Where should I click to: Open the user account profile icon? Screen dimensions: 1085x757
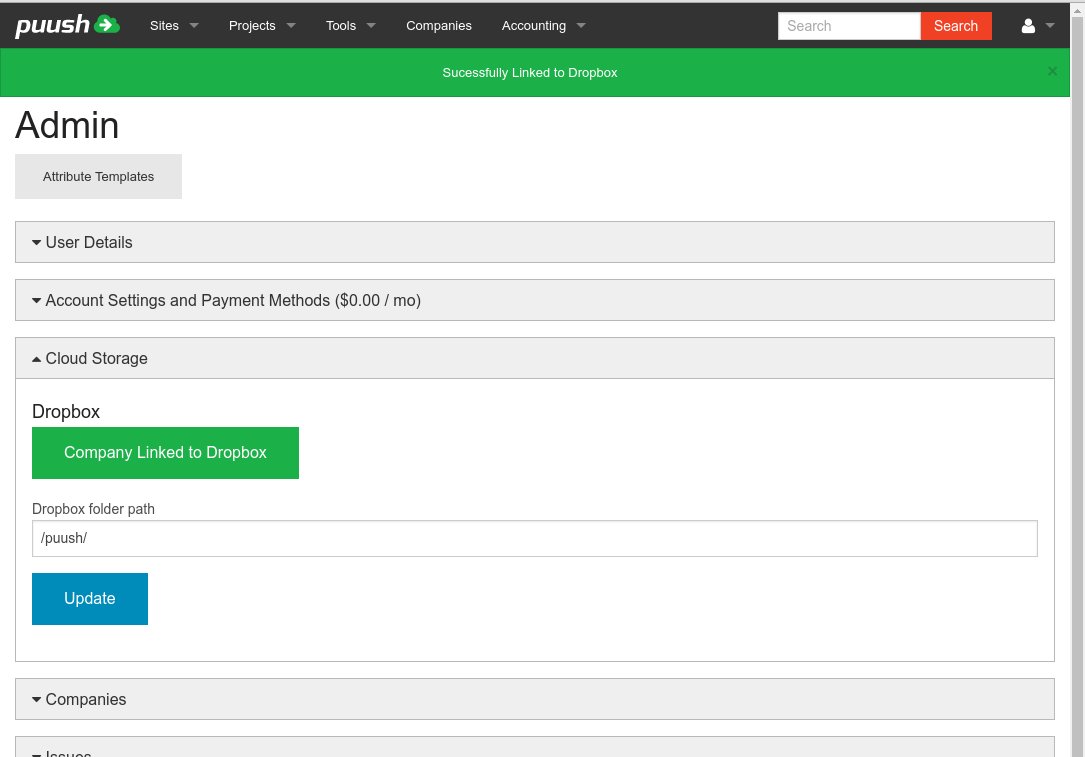click(1028, 26)
